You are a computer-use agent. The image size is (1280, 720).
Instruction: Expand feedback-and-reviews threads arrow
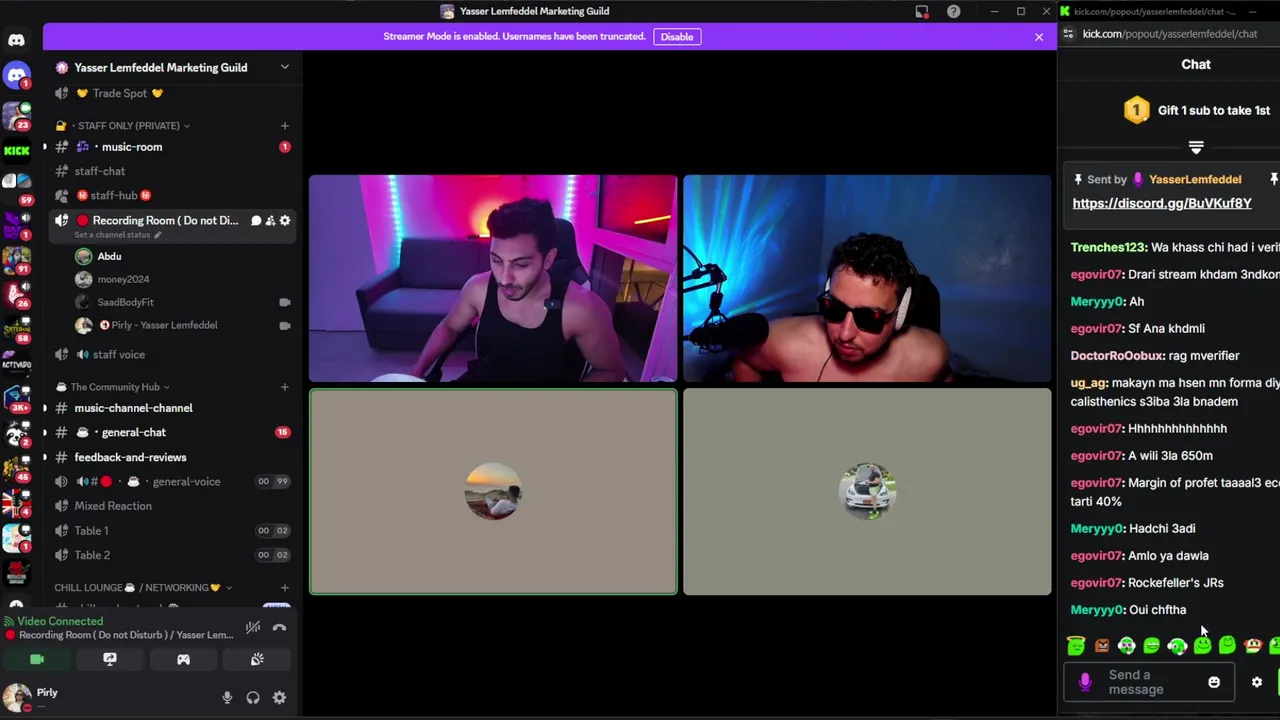44,457
